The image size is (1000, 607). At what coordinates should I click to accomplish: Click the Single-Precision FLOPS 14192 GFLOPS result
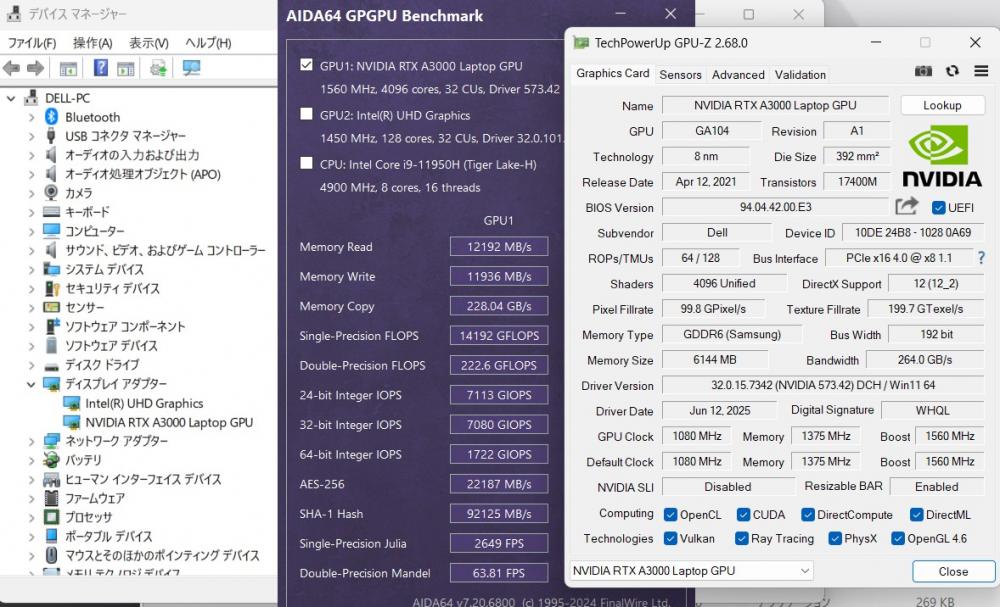pyautogui.click(x=499, y=335)
